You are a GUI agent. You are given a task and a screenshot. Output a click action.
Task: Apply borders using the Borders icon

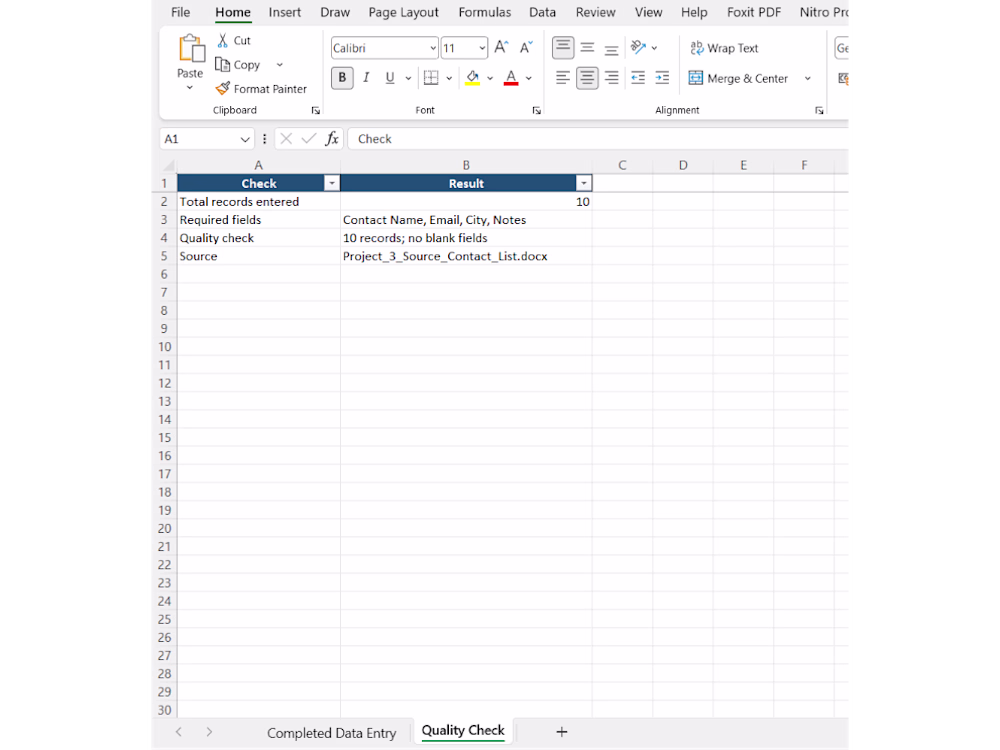click(431, 78)
